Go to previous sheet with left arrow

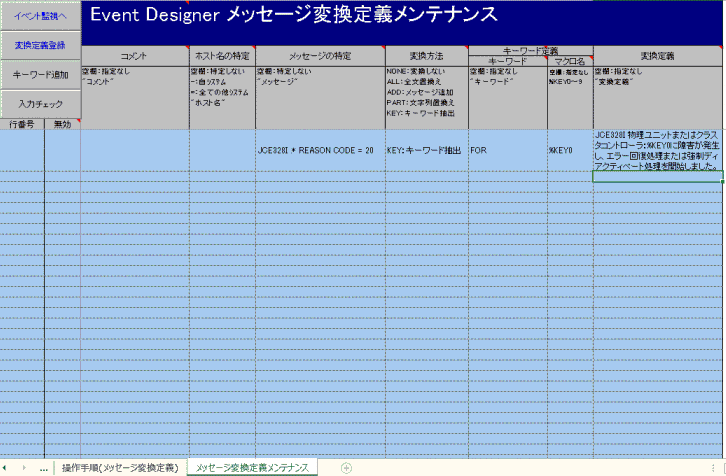pos(5,468)
